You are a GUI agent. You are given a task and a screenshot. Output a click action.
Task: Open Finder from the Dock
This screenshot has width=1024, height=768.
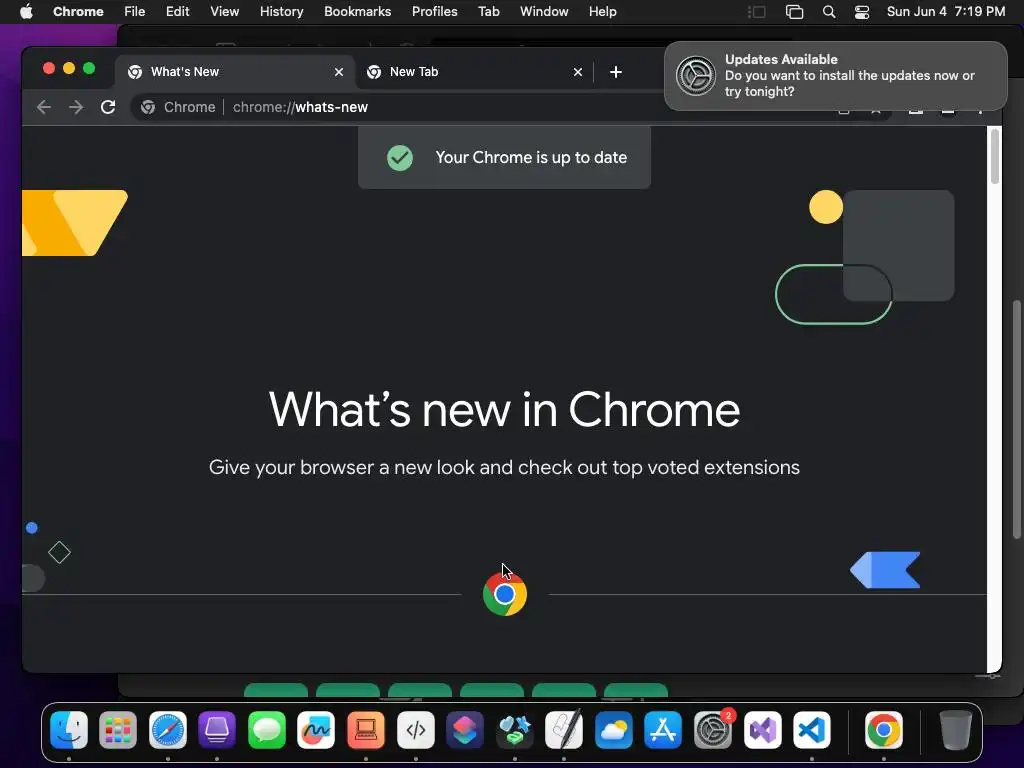click(69, 729)
